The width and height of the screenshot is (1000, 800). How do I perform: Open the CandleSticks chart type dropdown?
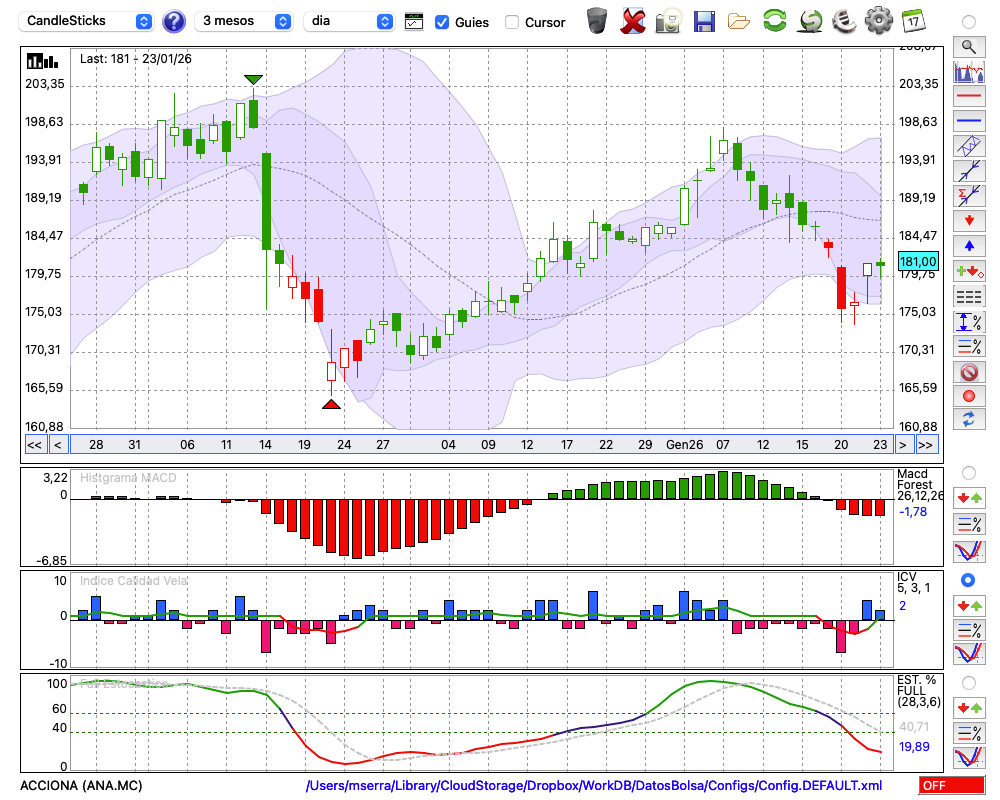click(x=87, y=21)
